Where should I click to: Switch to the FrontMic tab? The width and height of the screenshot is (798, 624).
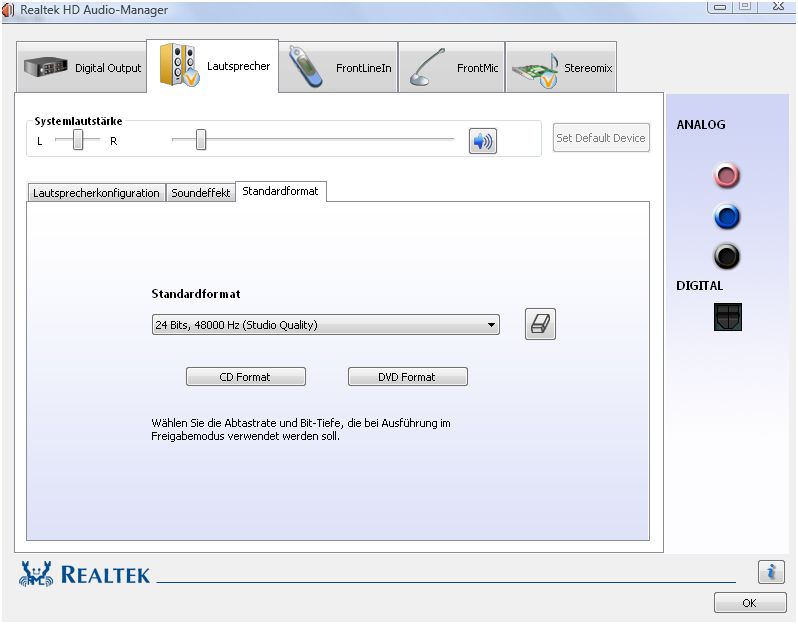pos(452,67)
